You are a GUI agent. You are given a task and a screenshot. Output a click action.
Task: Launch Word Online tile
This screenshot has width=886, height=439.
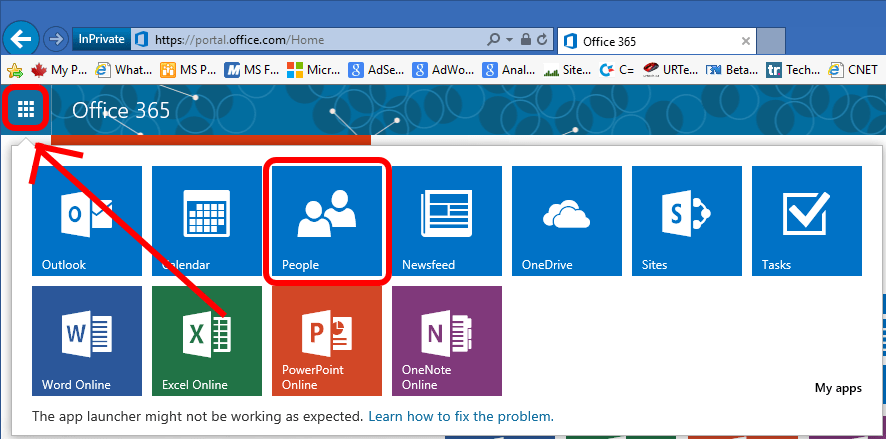(x=87, y=341)
